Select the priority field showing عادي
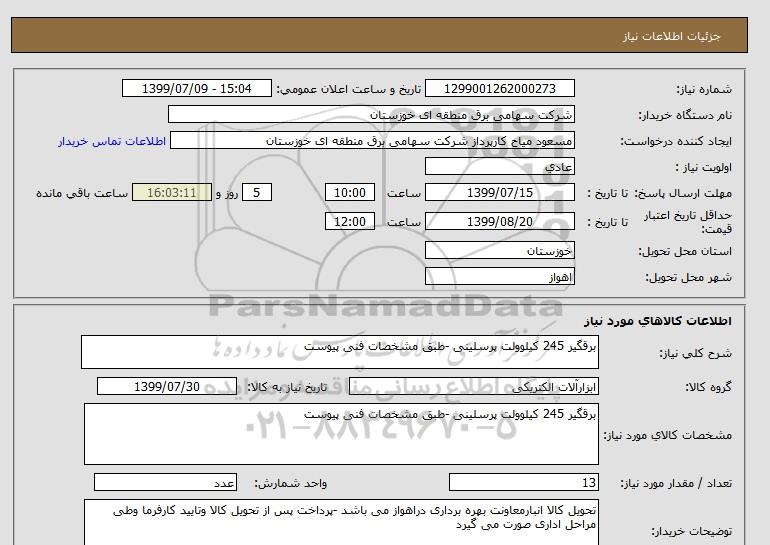770x545 pixels. pyautogui.click(x=499, y=166)
